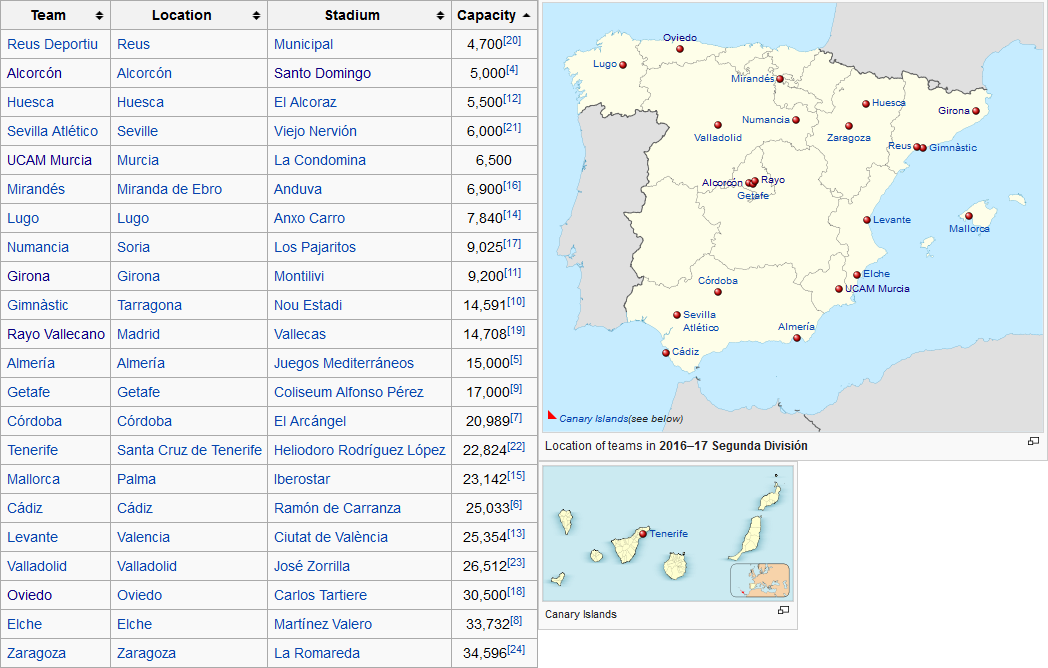Click the red Valladolid marker on the map
The width and height of the screenshot is (1048, 668).
718,125
